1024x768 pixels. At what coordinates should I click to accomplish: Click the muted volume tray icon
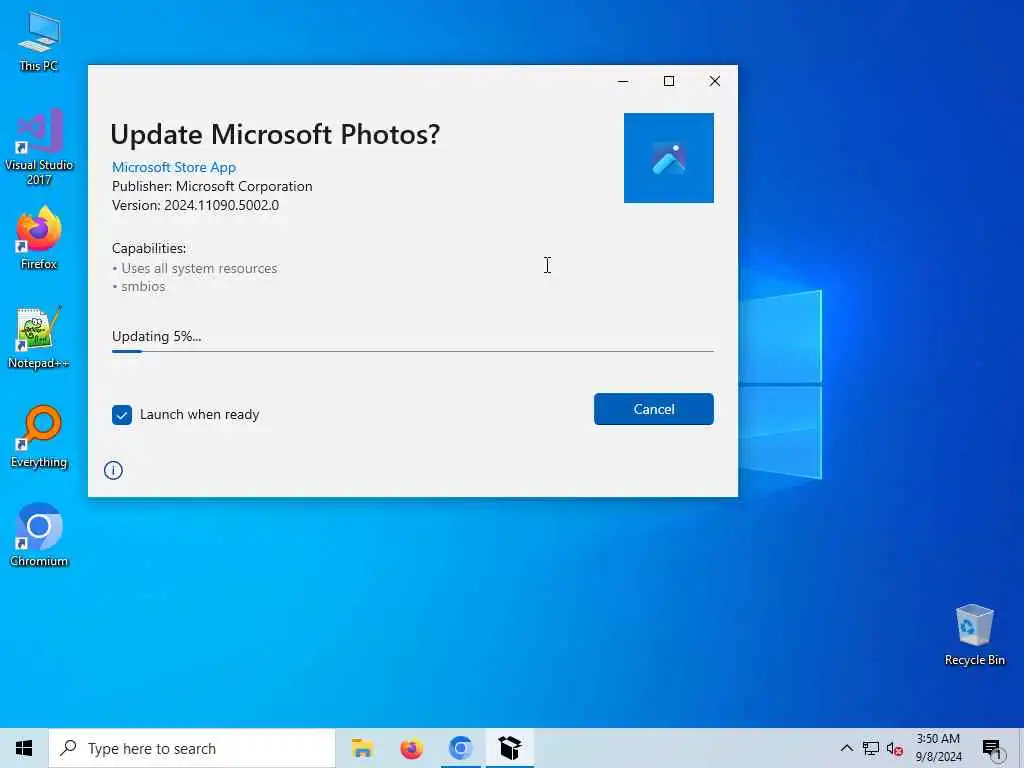coord(895,748)
